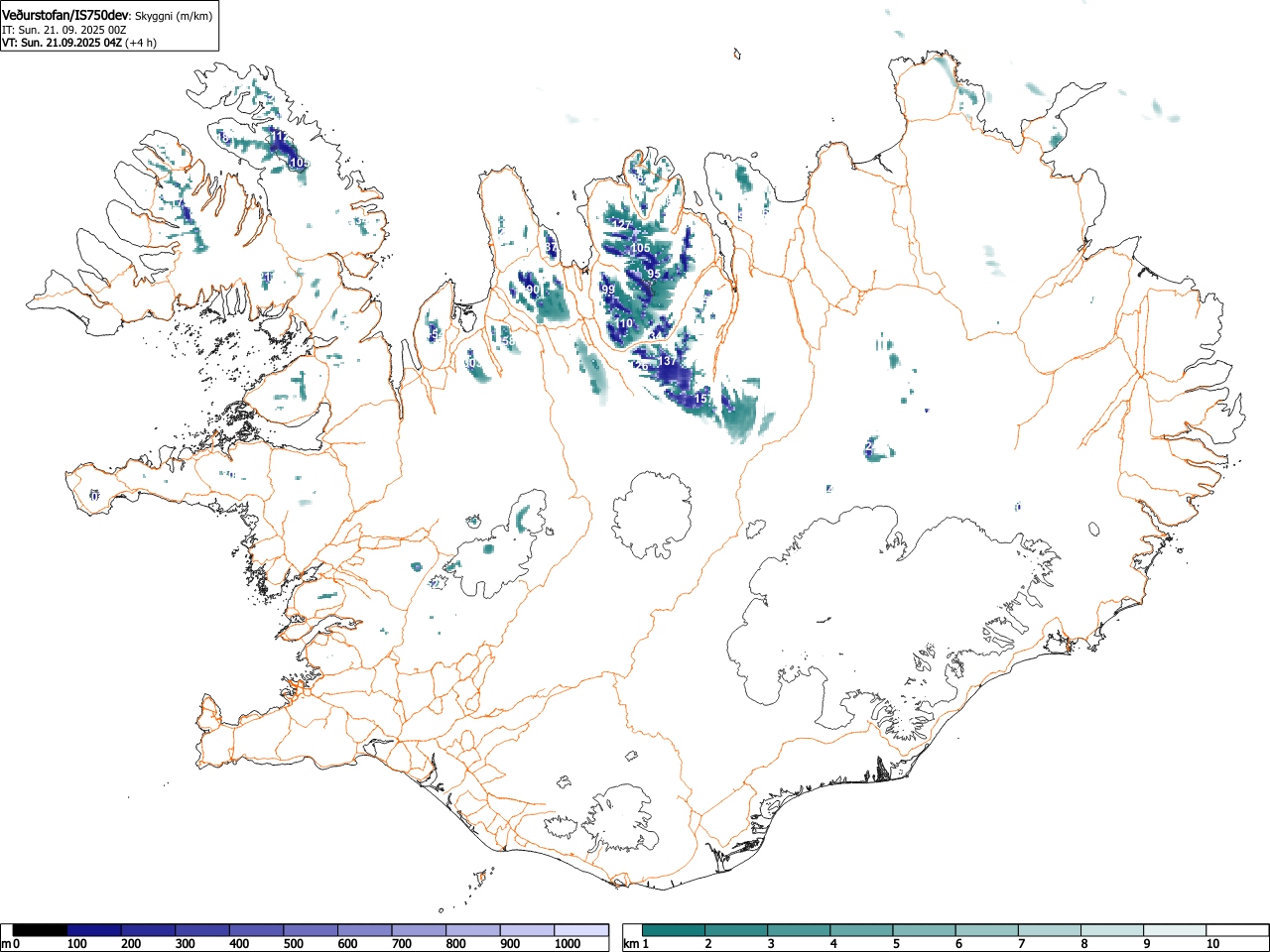Click the Veðurstofan/IS750dev title text
Screen dimensions: 1270x952
click(65, 15)
